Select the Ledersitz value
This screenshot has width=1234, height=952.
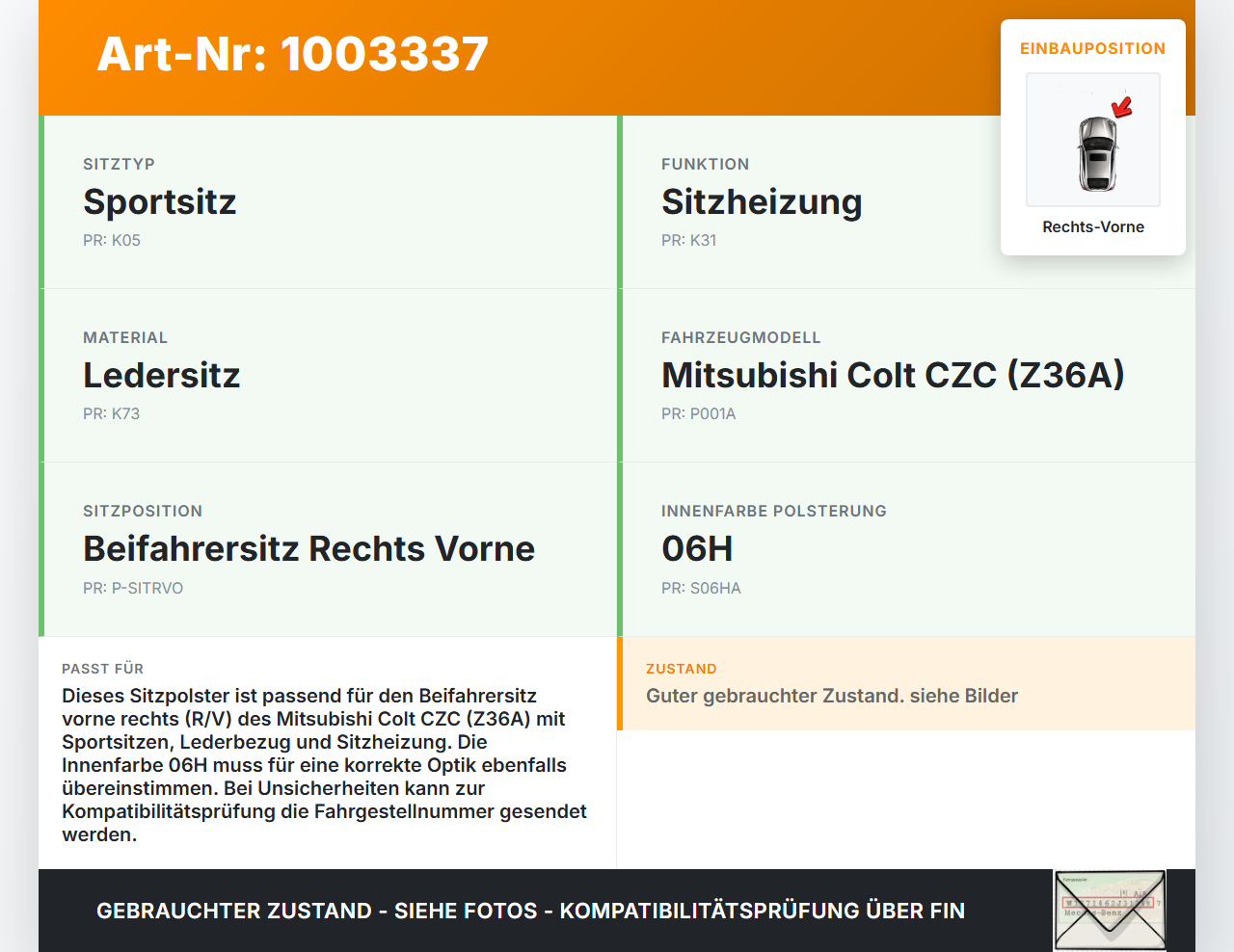[162, 375]
